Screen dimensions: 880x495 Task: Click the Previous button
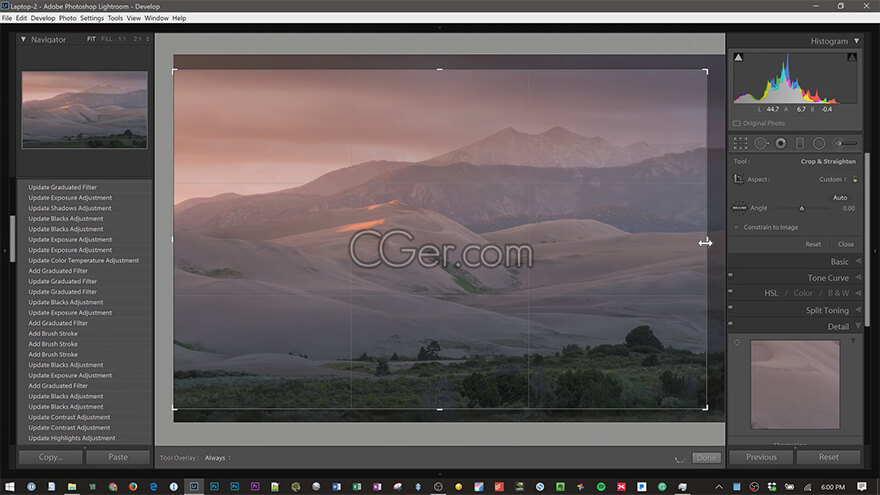761,457
